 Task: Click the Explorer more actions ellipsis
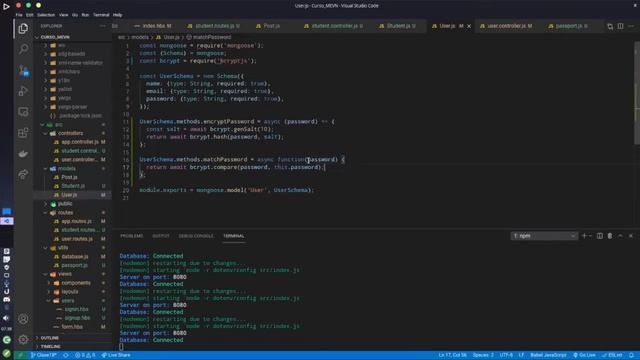pyautogui.click(x=102, y=26)
